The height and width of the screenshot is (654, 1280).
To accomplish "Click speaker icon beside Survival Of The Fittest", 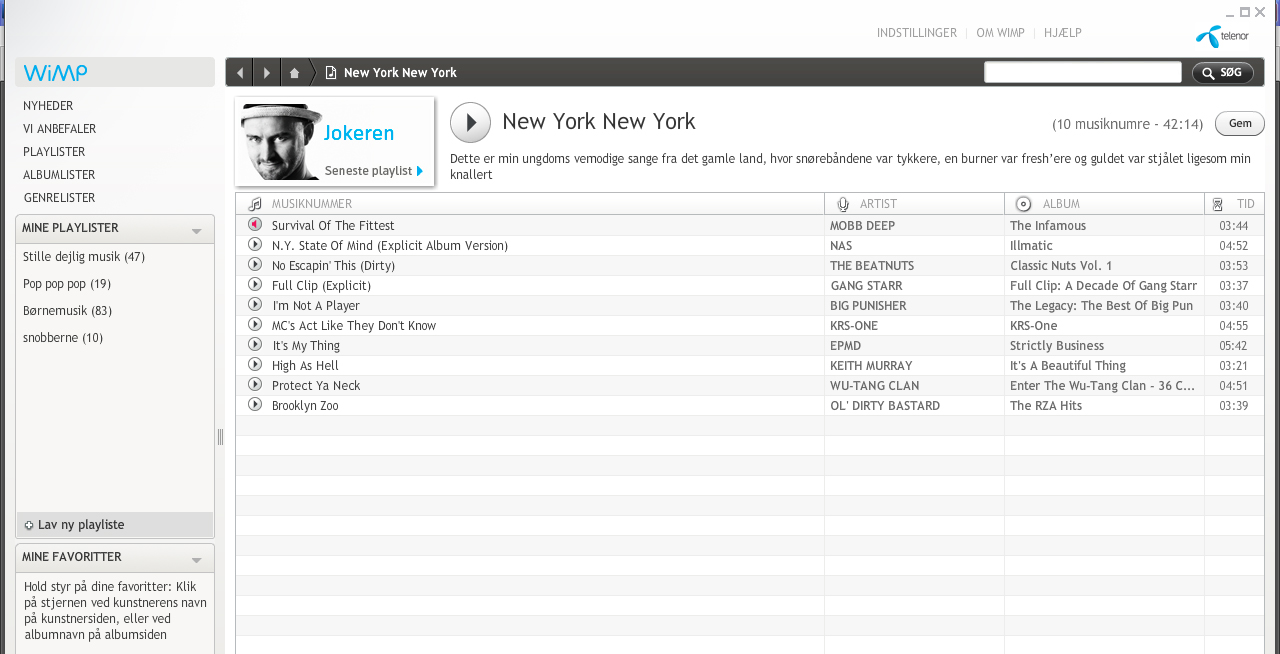I will click(255, 225).
